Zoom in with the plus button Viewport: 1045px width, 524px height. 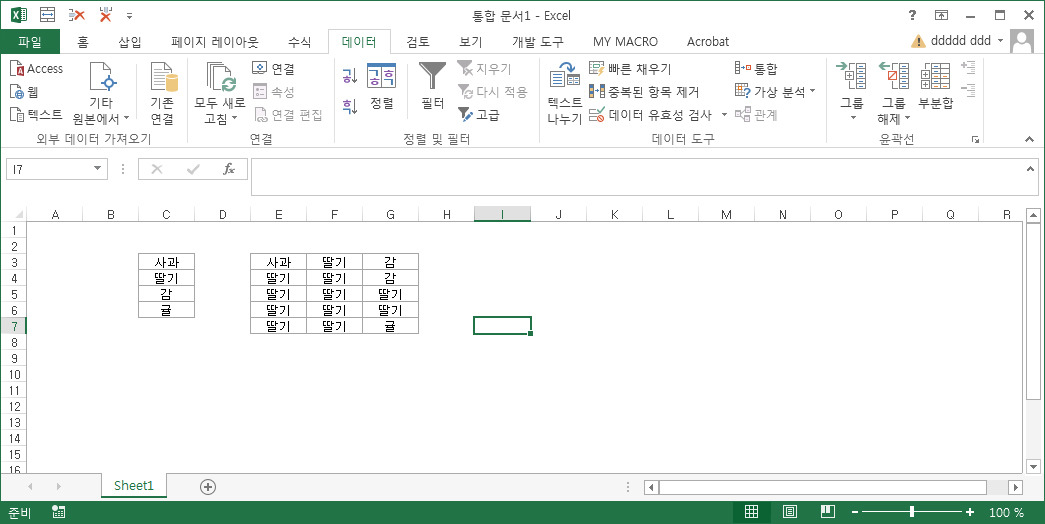click(x=970, y=512)
